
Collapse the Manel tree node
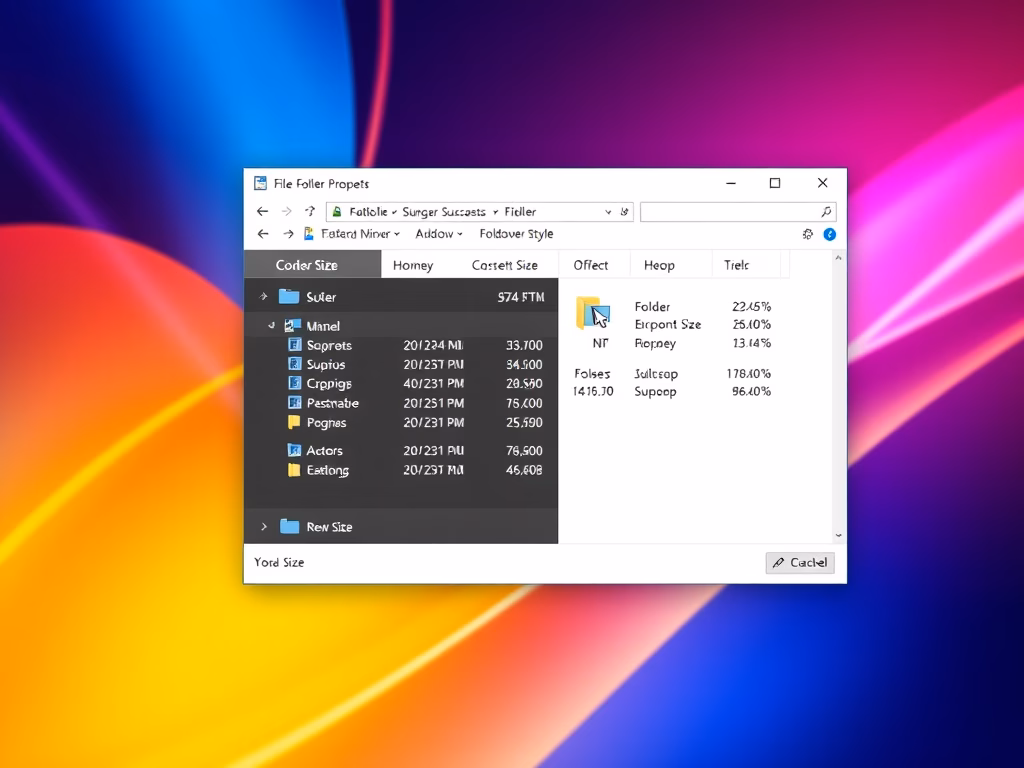click(x=272, y=325)
